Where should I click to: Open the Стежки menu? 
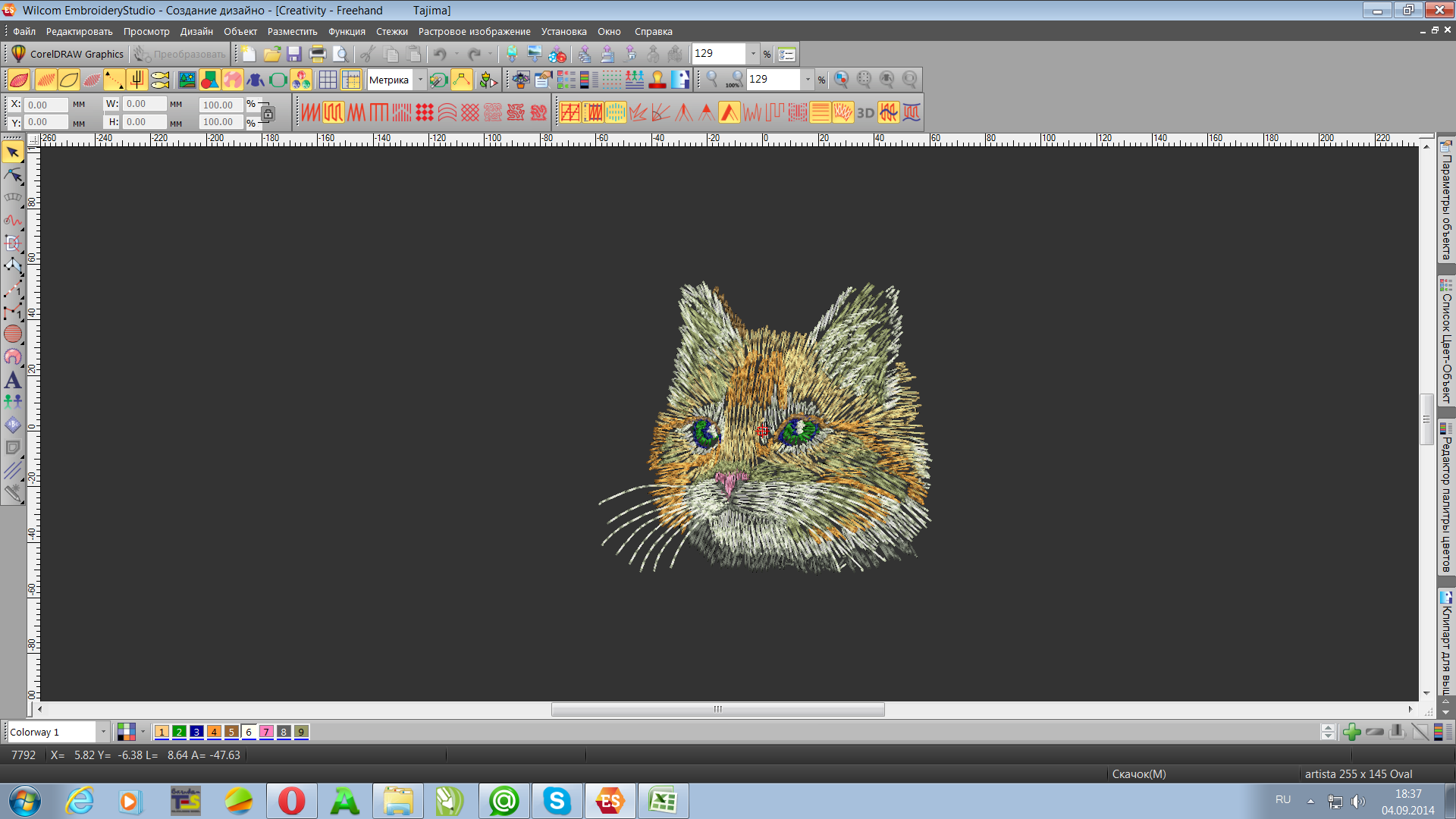(391, 32)
